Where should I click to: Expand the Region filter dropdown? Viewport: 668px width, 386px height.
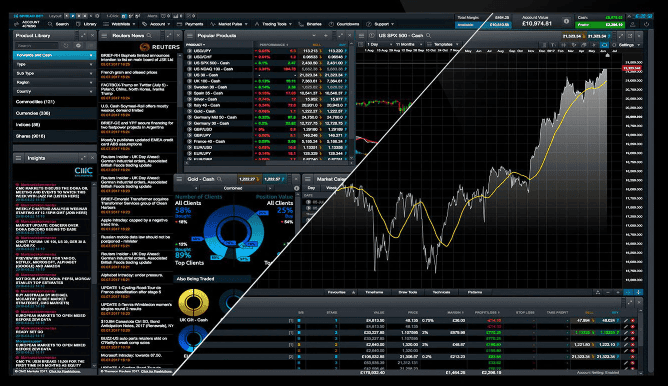(54, 82)
